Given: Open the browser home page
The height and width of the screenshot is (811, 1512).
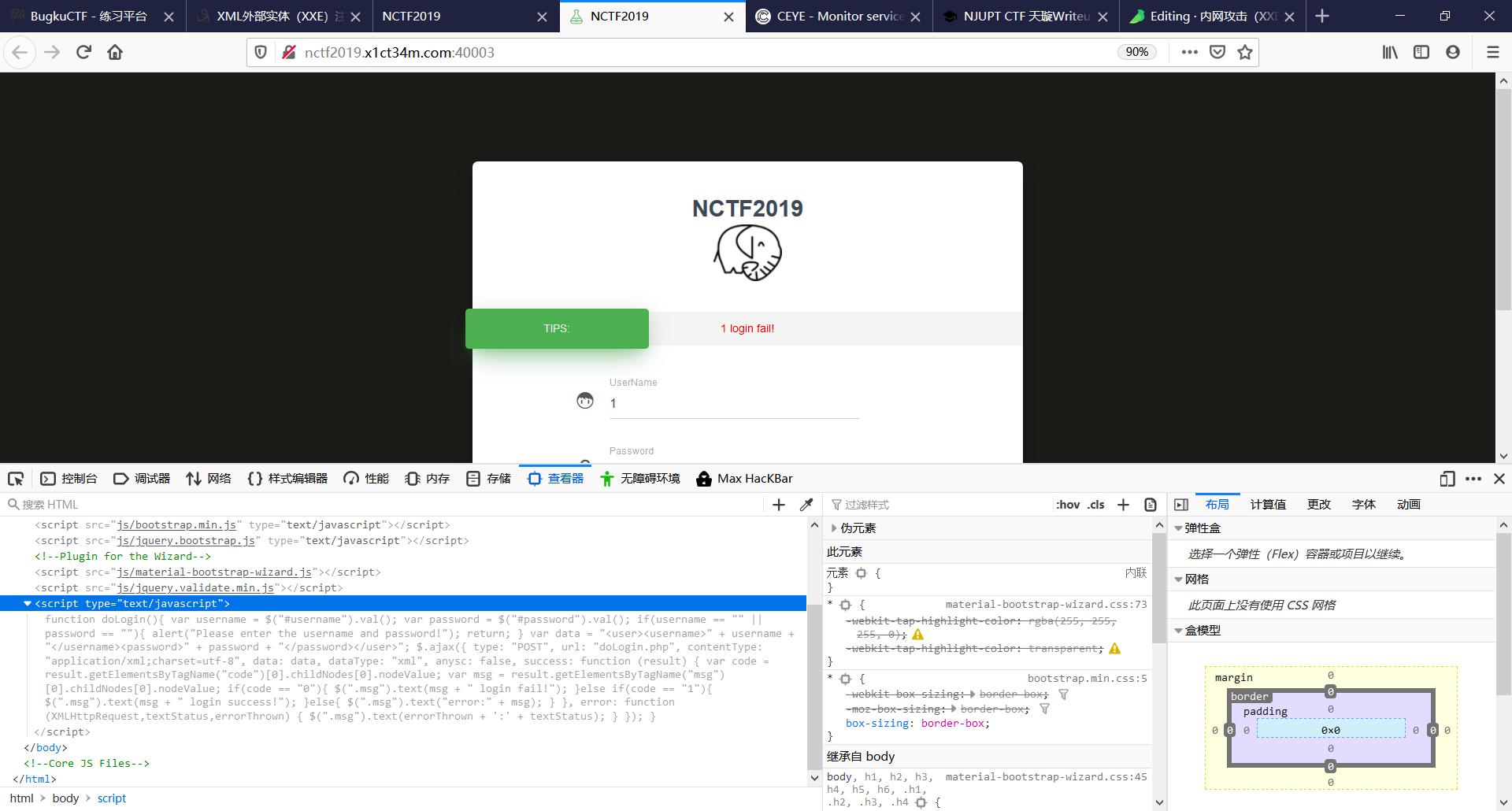Looking at the screenshot, I should pos(115,53).
